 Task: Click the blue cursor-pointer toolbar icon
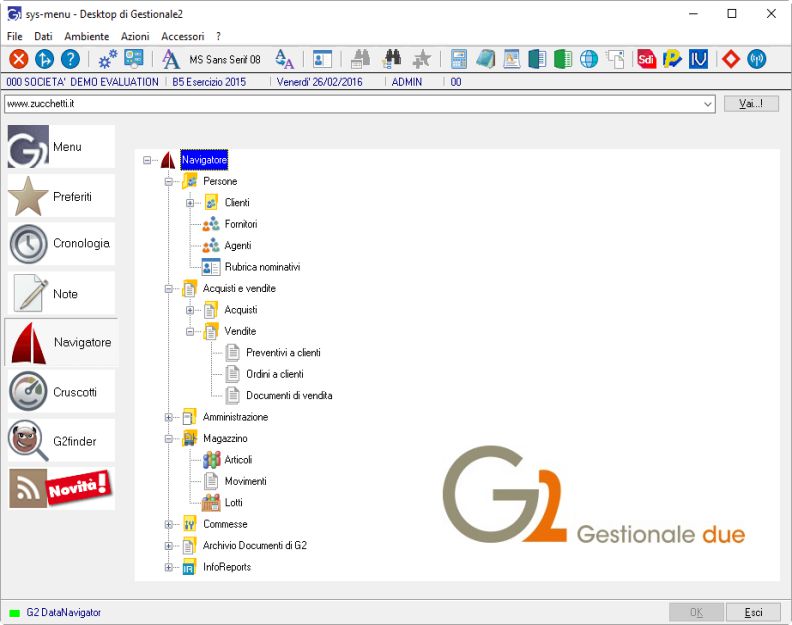click(44, 60)
